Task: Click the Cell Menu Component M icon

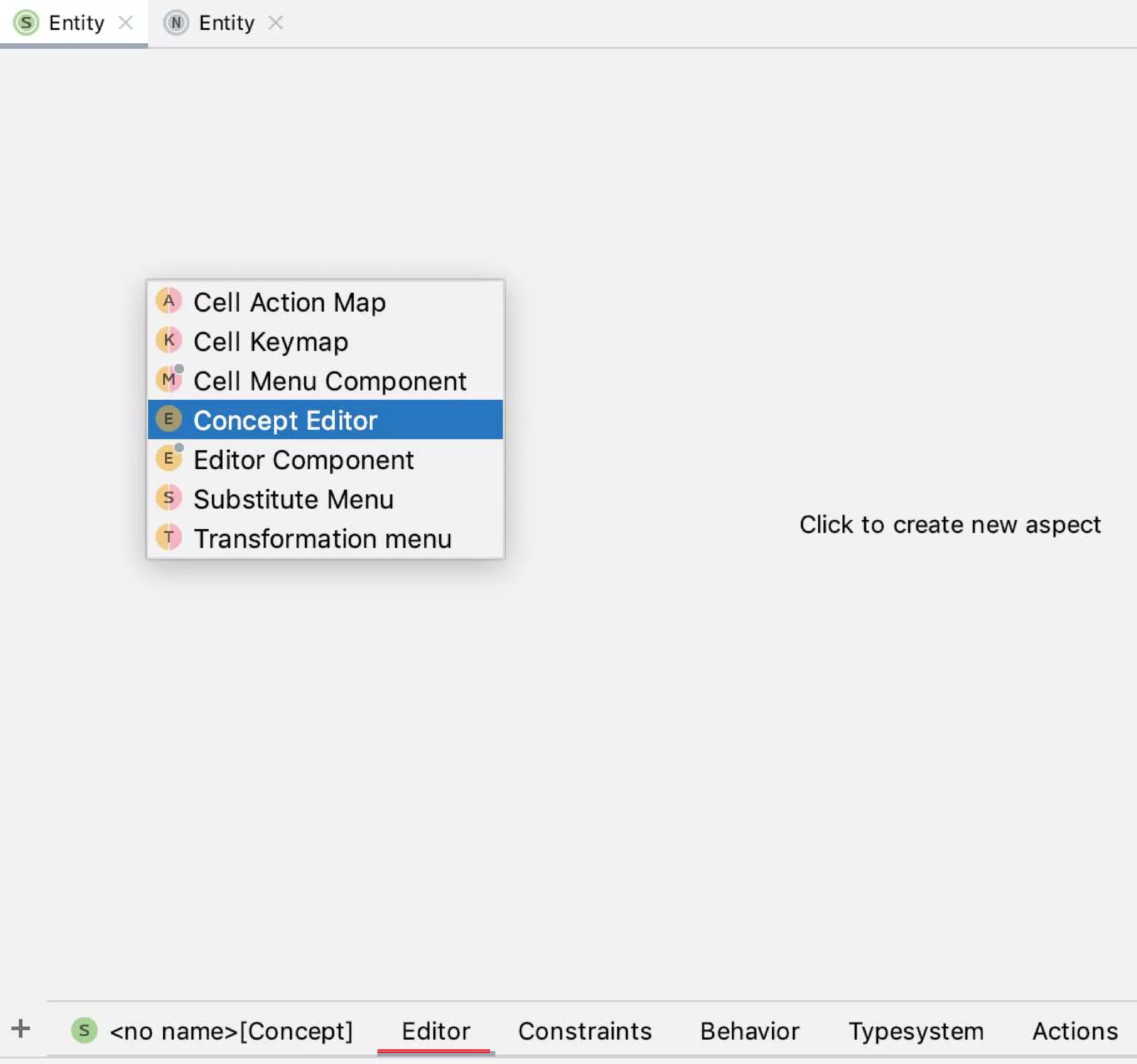Action: point(168,380)
